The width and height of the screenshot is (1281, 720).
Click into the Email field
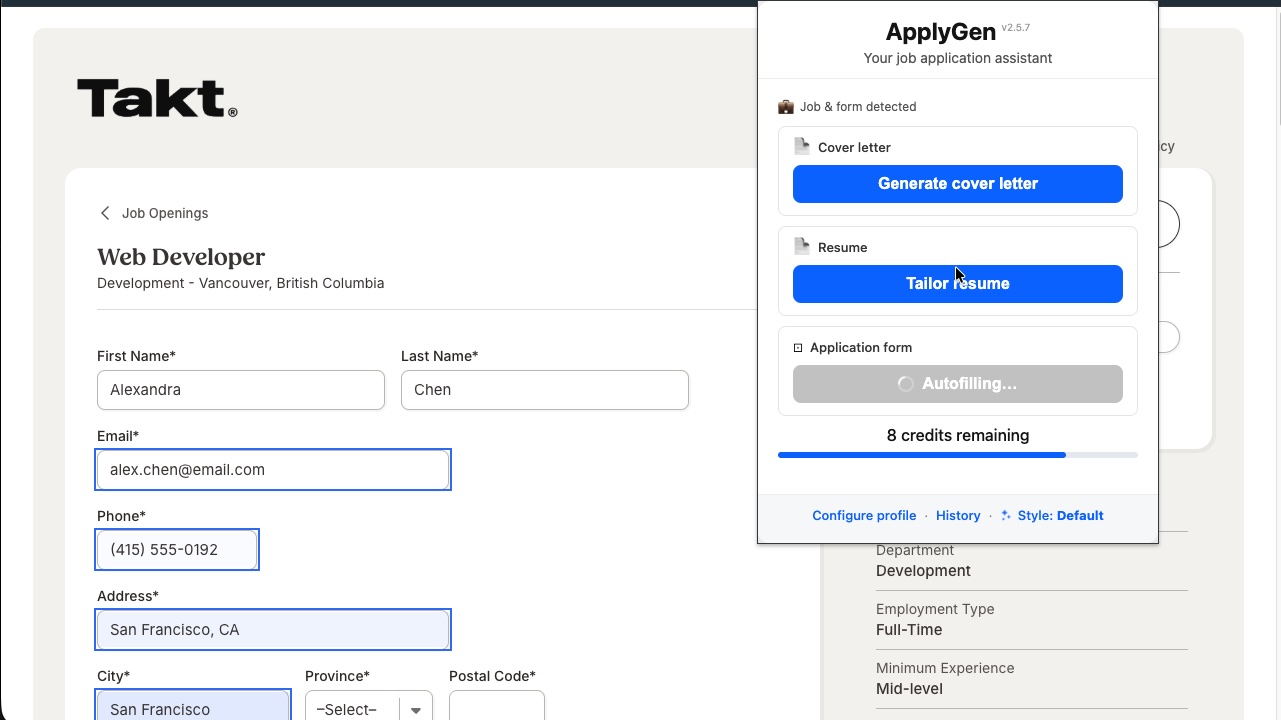click(x=273, y=470)
